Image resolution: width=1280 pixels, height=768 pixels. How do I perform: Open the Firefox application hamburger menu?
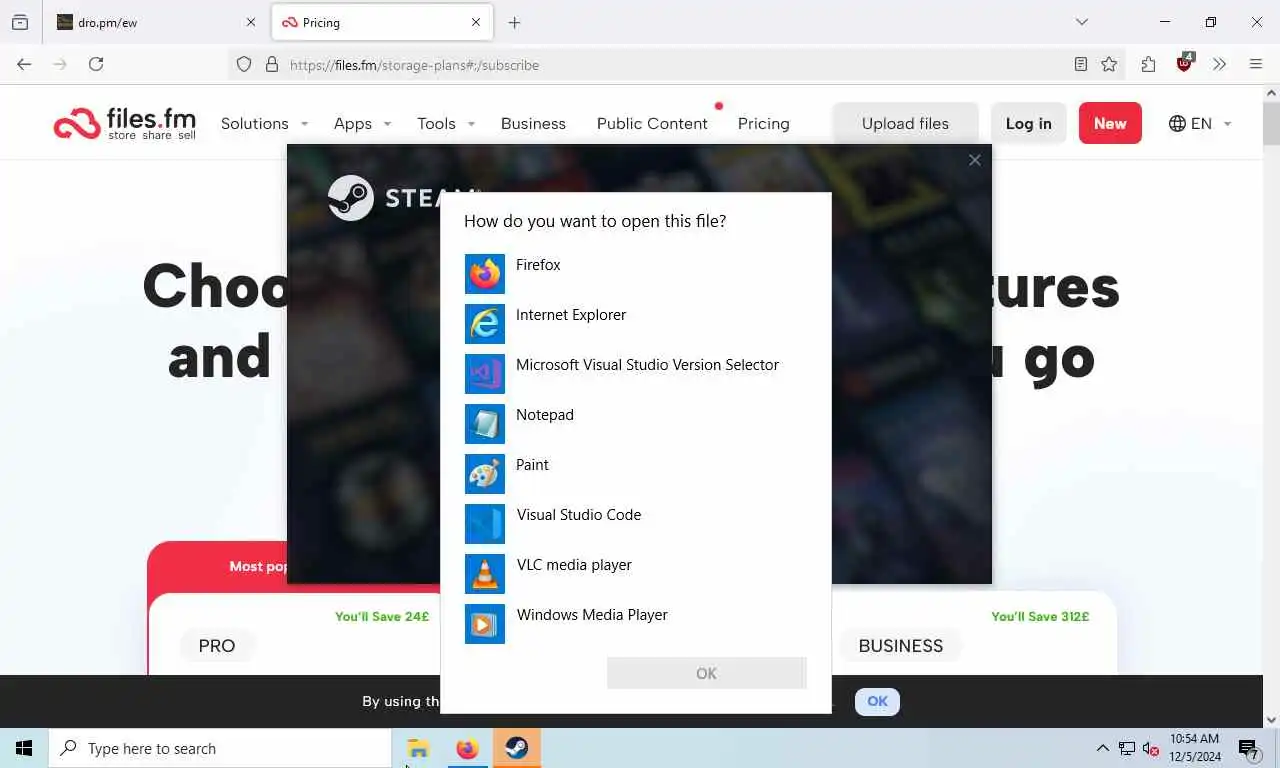(1256, 64)
